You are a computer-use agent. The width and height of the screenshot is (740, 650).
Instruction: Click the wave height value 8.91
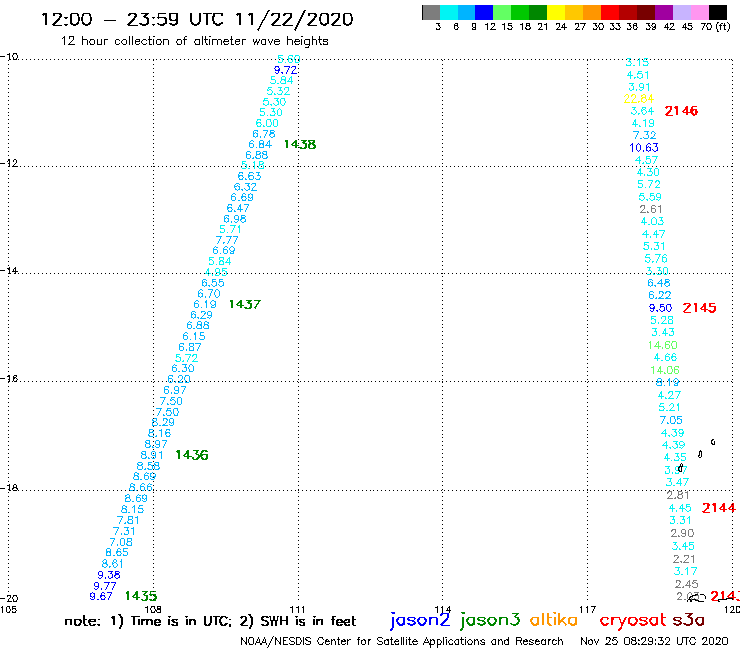[152, 456]
